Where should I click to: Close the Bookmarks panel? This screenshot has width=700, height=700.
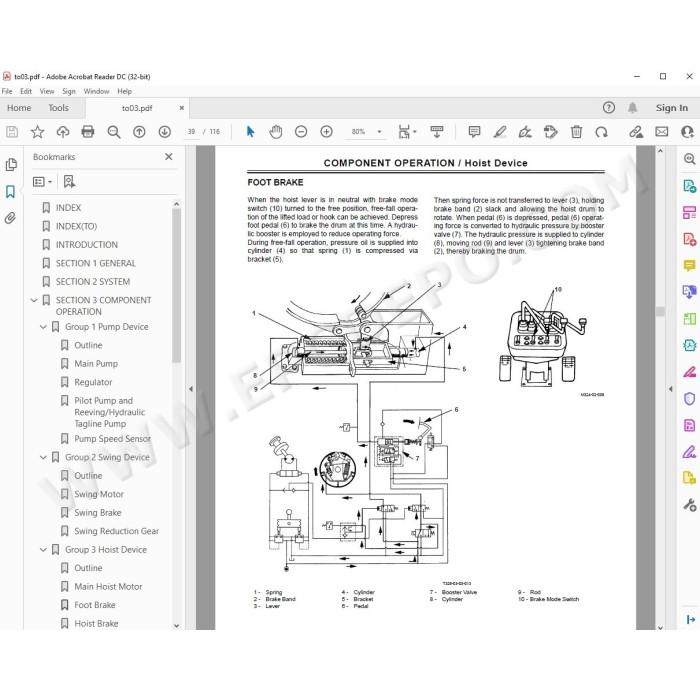pos(169,157)
